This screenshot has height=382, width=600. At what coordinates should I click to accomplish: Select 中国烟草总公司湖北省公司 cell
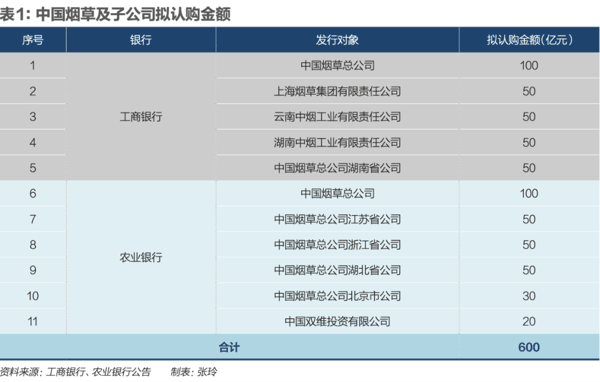pyautogui.click(x=338, y=270)
